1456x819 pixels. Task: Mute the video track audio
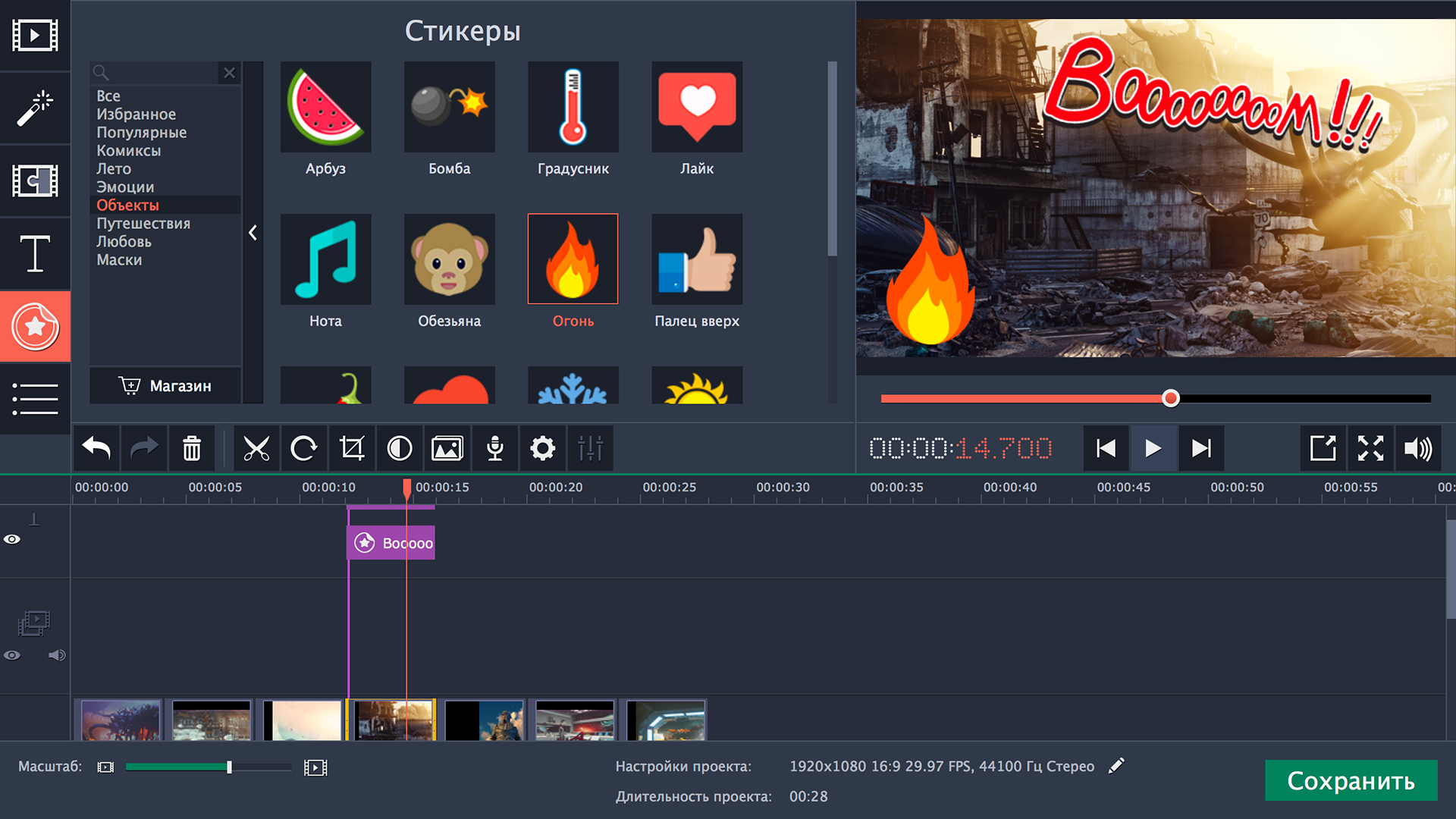click(57, 655)
